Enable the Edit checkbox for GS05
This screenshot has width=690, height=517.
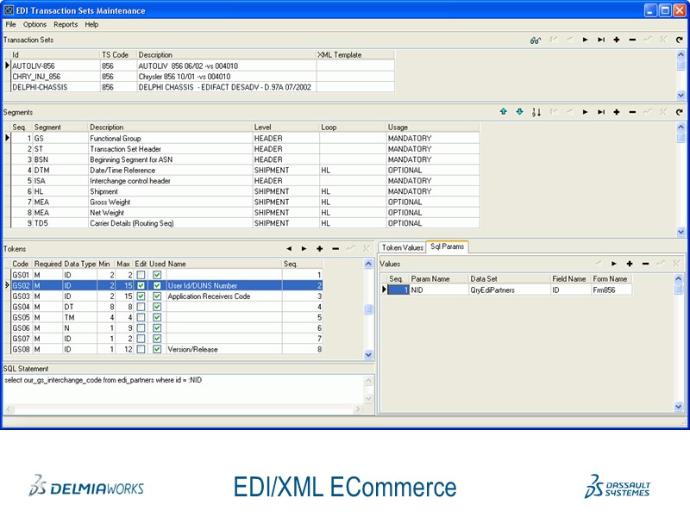tap(141, 318)
